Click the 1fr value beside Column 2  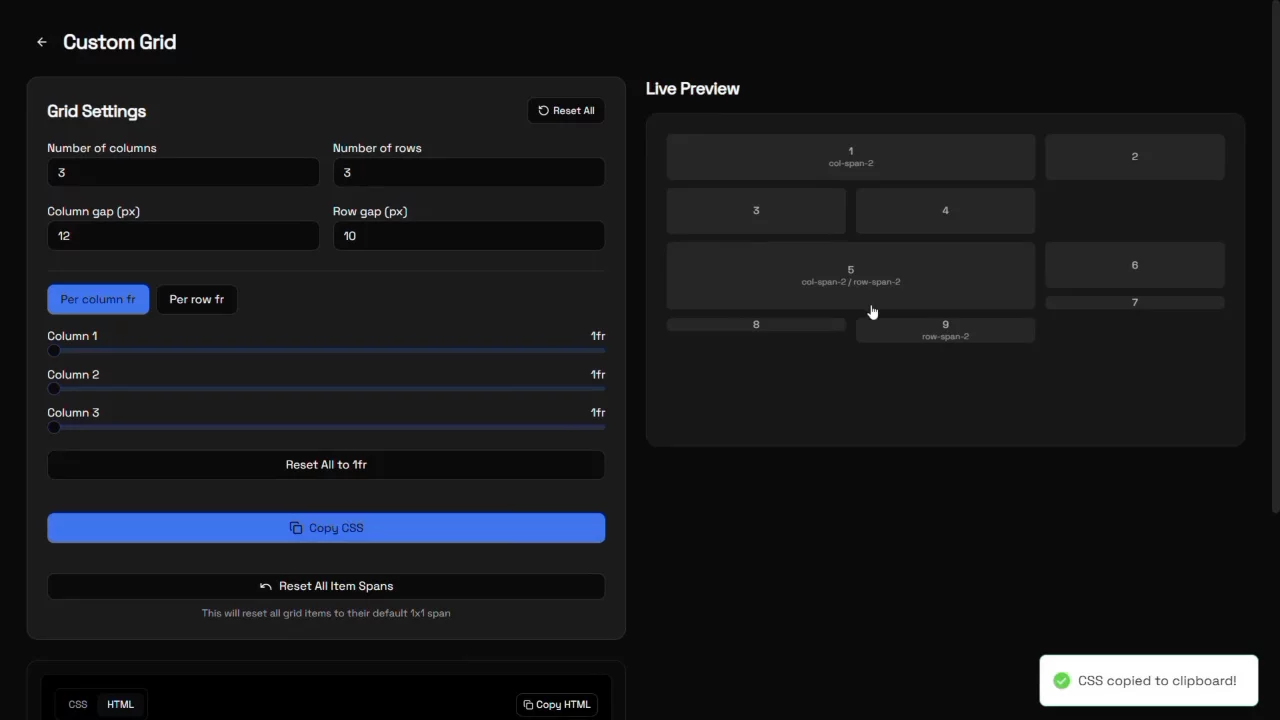tap(597, 375)
